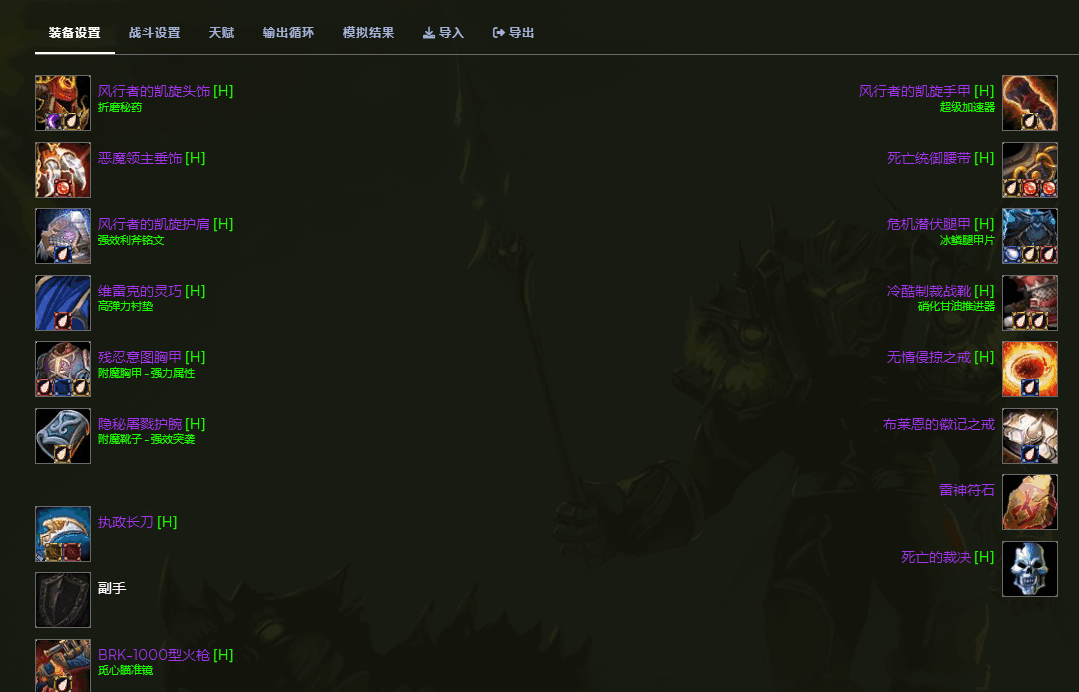Select the 危机潜伏腿甲 leg armor icon
This screenshot has width=1079, height=692.
[x=1029, y=236]
